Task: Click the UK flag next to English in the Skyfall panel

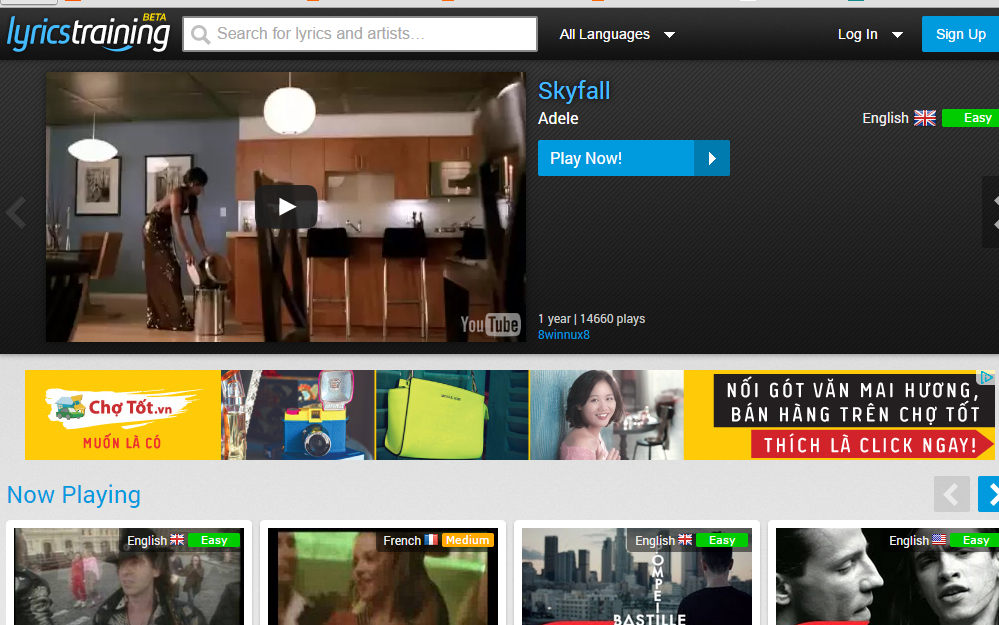Action: [x=924, y=118]
